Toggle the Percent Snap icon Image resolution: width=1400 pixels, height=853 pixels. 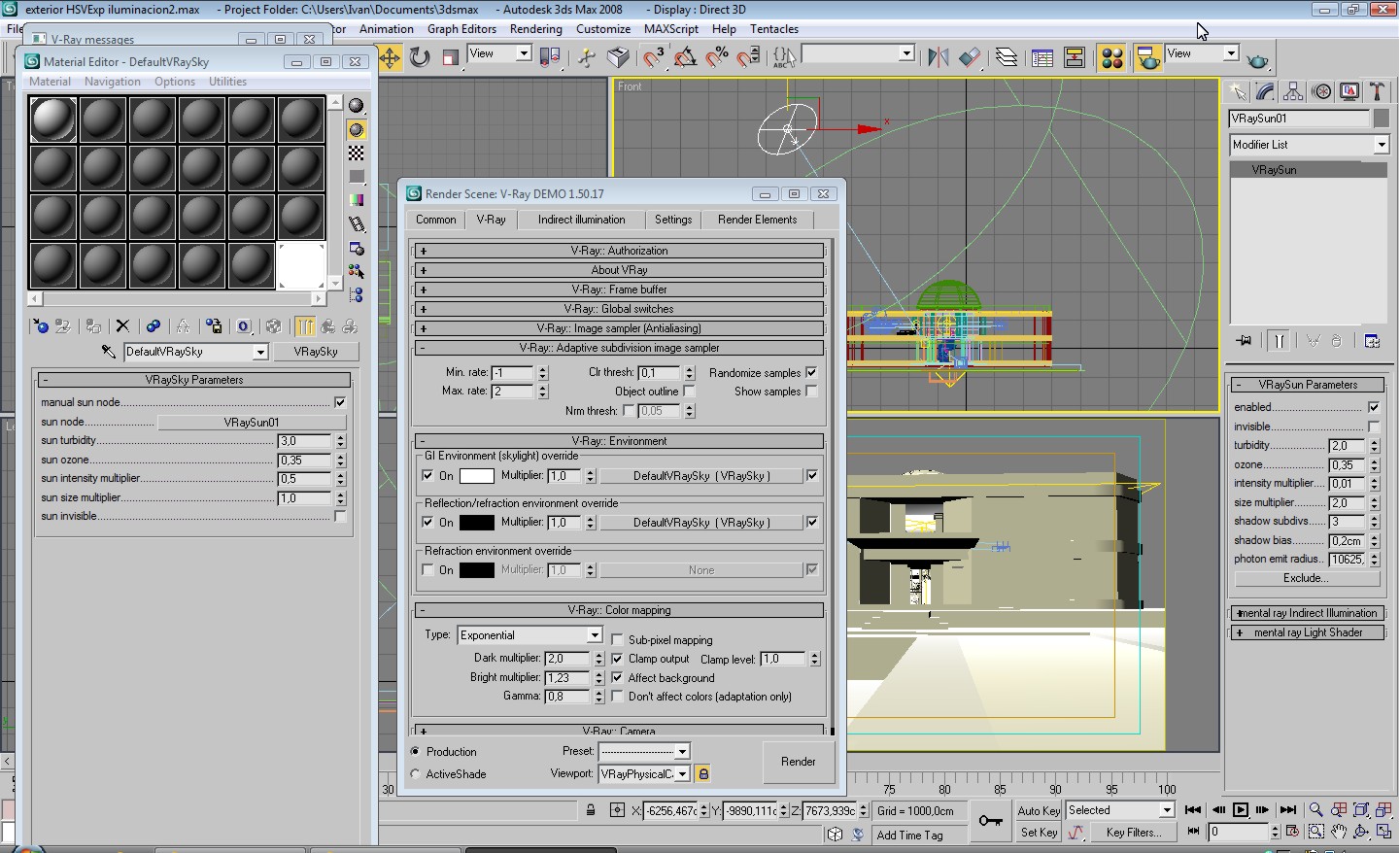(717, 58)
